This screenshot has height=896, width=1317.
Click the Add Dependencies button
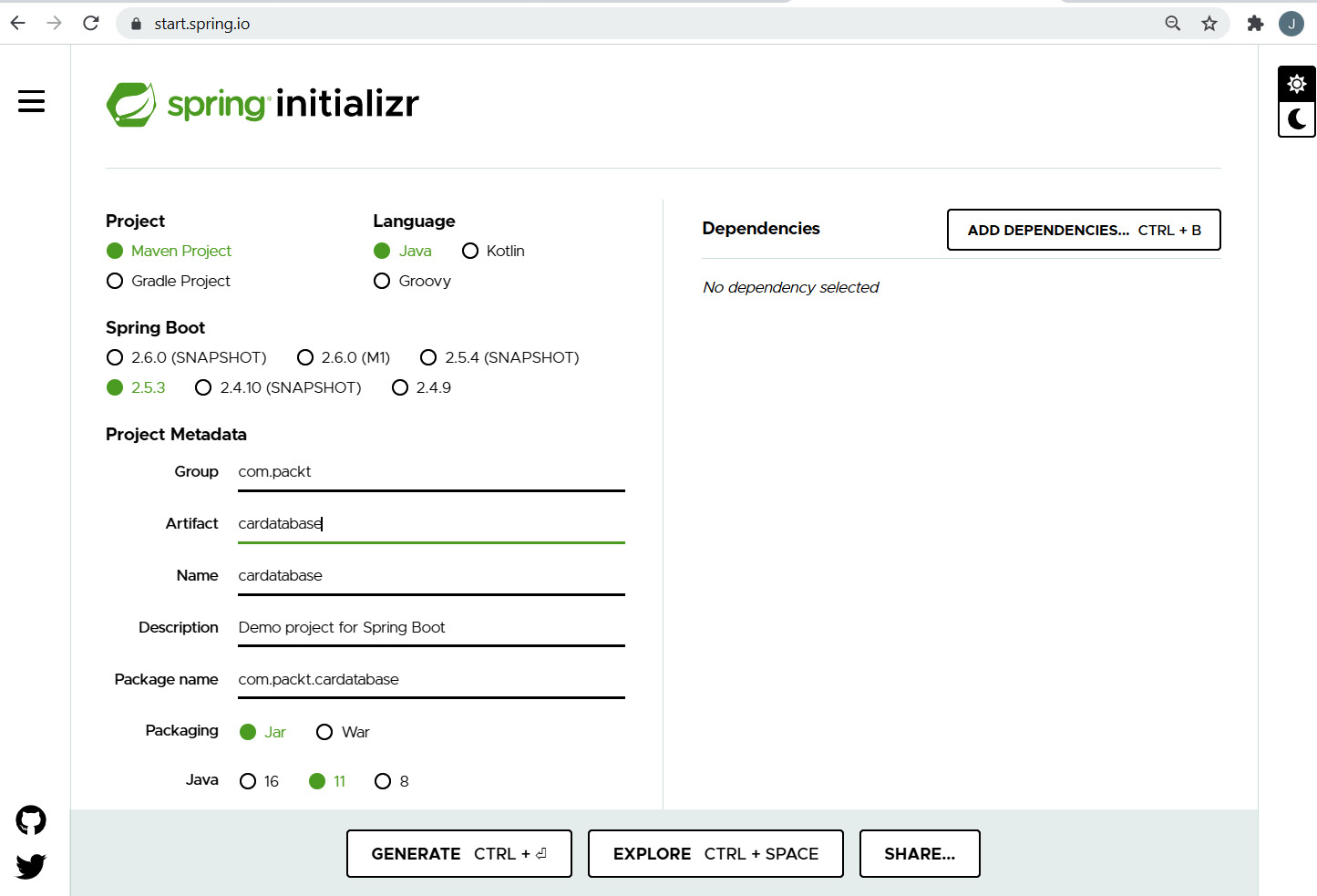(x=1084, y=230)
